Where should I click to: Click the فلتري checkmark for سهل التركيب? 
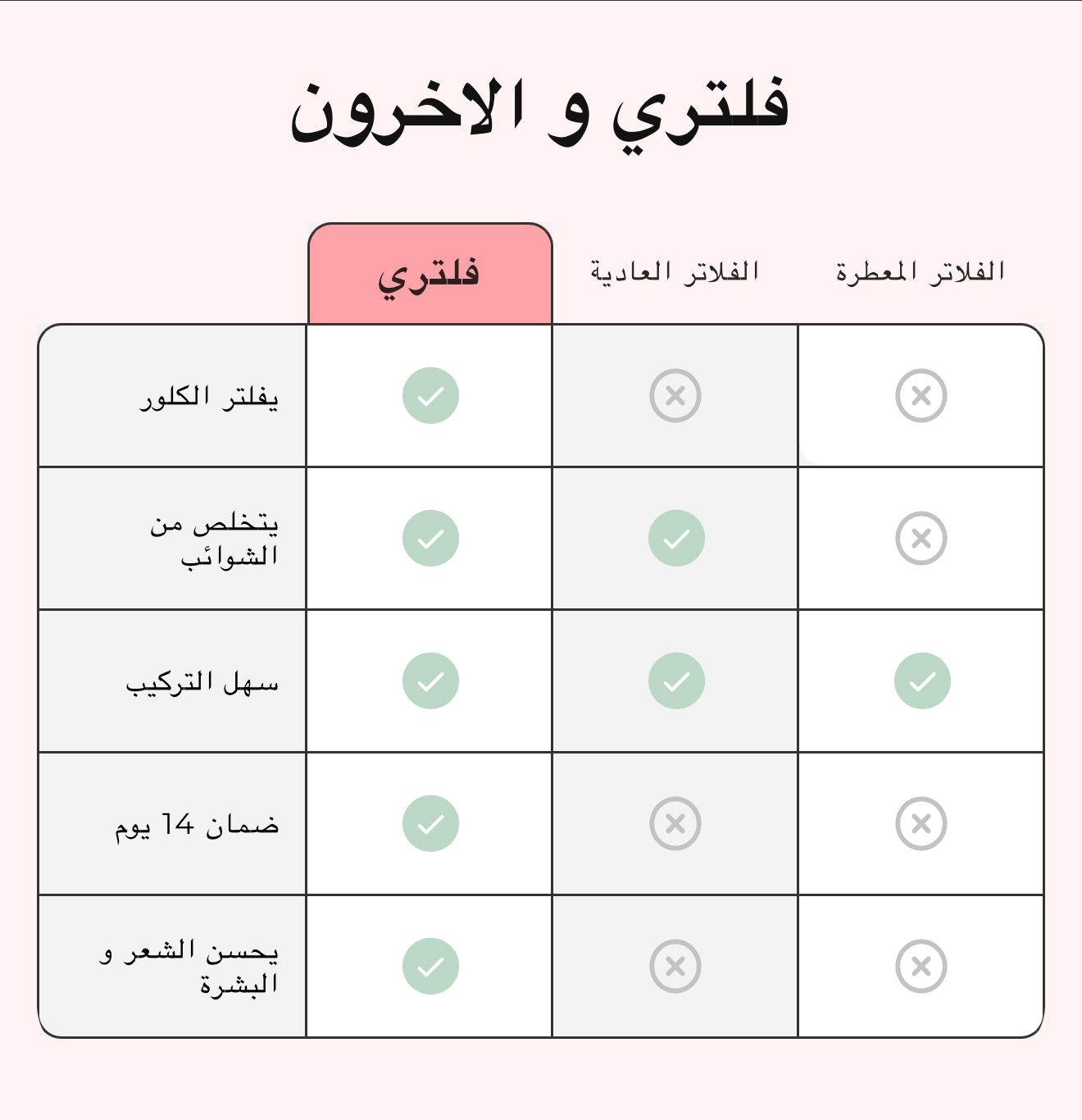click(x=430, y=681)
